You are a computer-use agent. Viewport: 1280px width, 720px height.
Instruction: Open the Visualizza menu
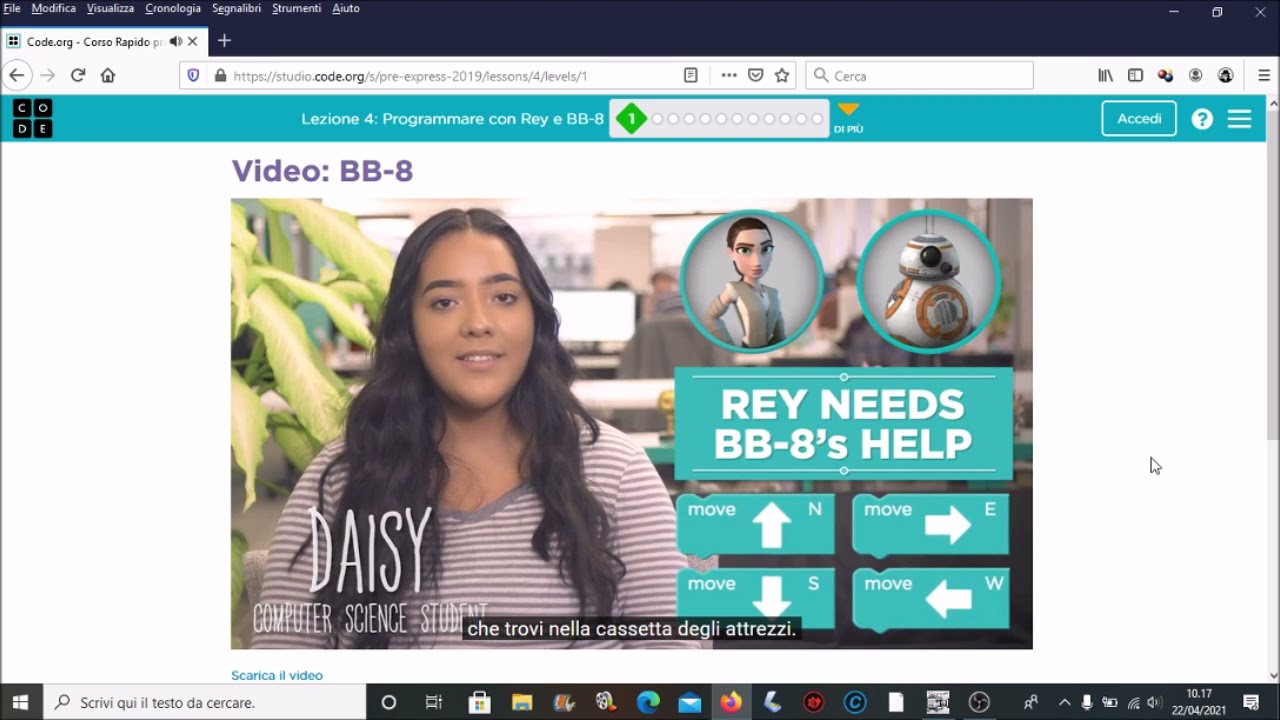[110, 8]
